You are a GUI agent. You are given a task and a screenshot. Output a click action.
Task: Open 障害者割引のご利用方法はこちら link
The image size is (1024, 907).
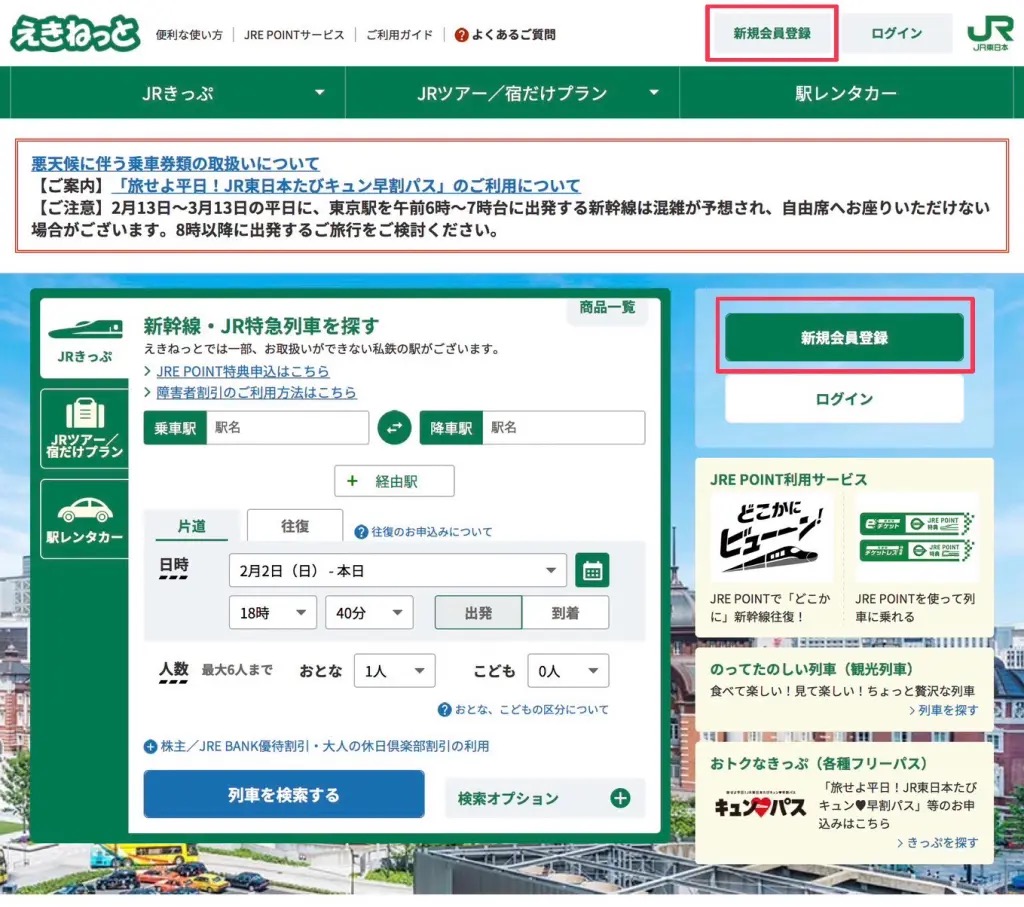257,392
